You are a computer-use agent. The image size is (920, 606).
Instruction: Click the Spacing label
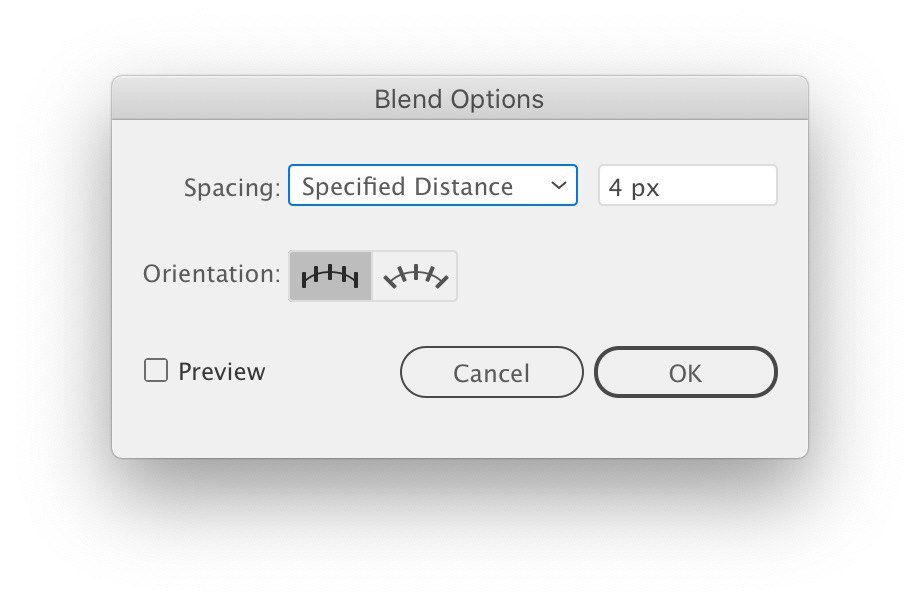232,188
